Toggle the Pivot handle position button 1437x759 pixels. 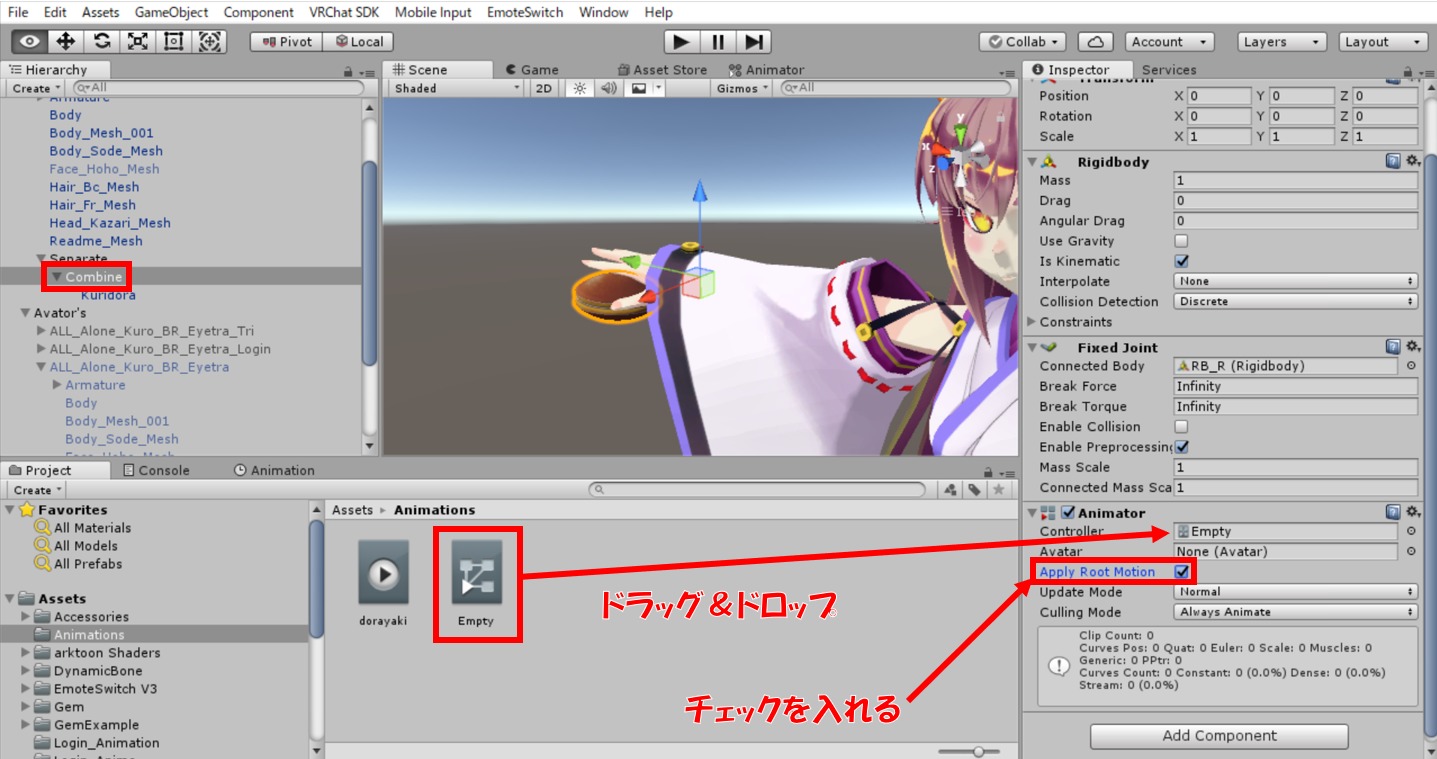click(286, 42)
